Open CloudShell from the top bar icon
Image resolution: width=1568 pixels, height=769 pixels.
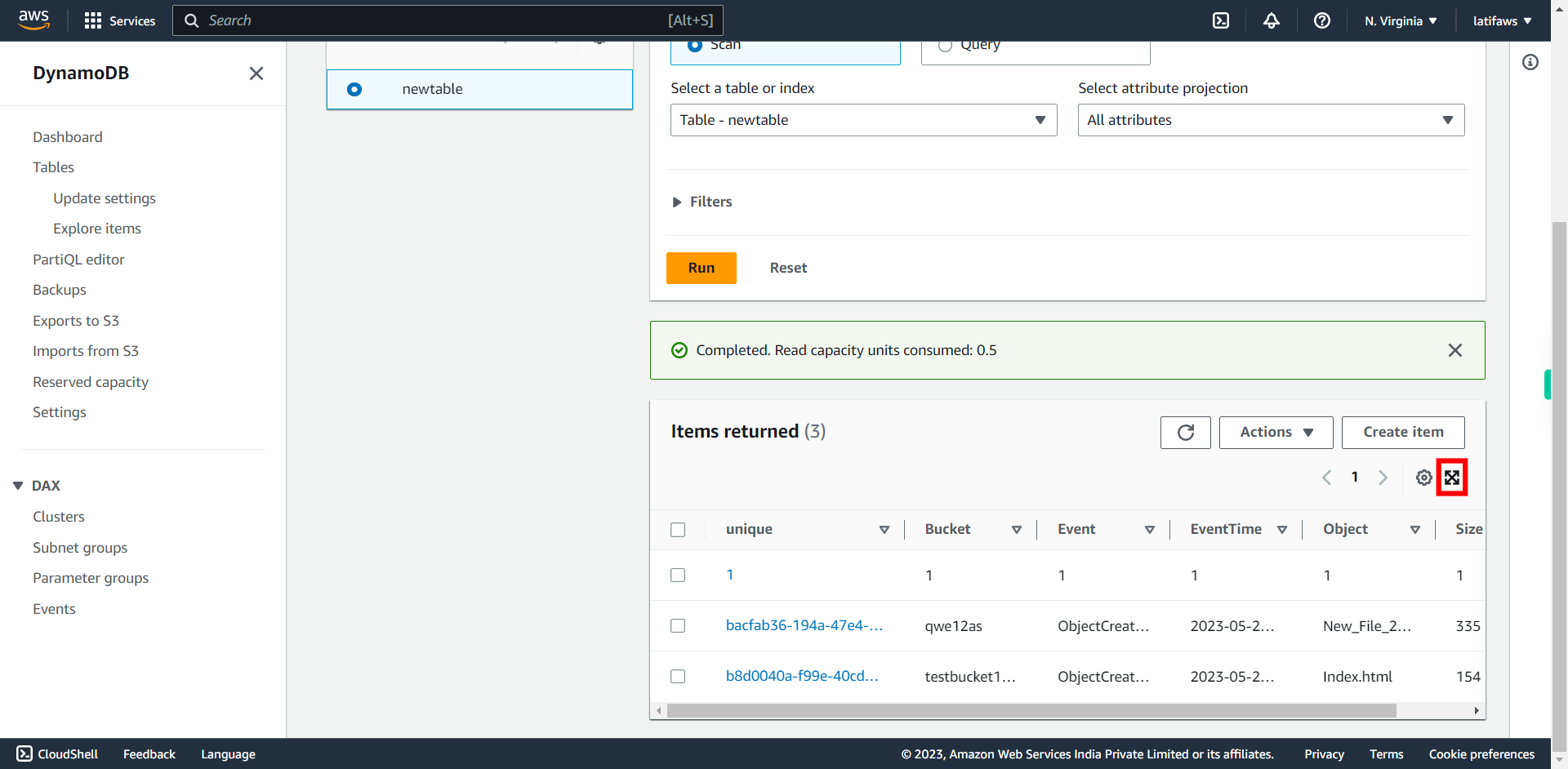[1221, 20]
